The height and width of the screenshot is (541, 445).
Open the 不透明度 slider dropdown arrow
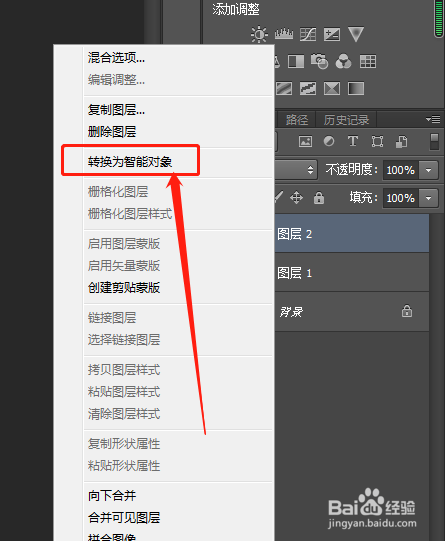(429, 170)
